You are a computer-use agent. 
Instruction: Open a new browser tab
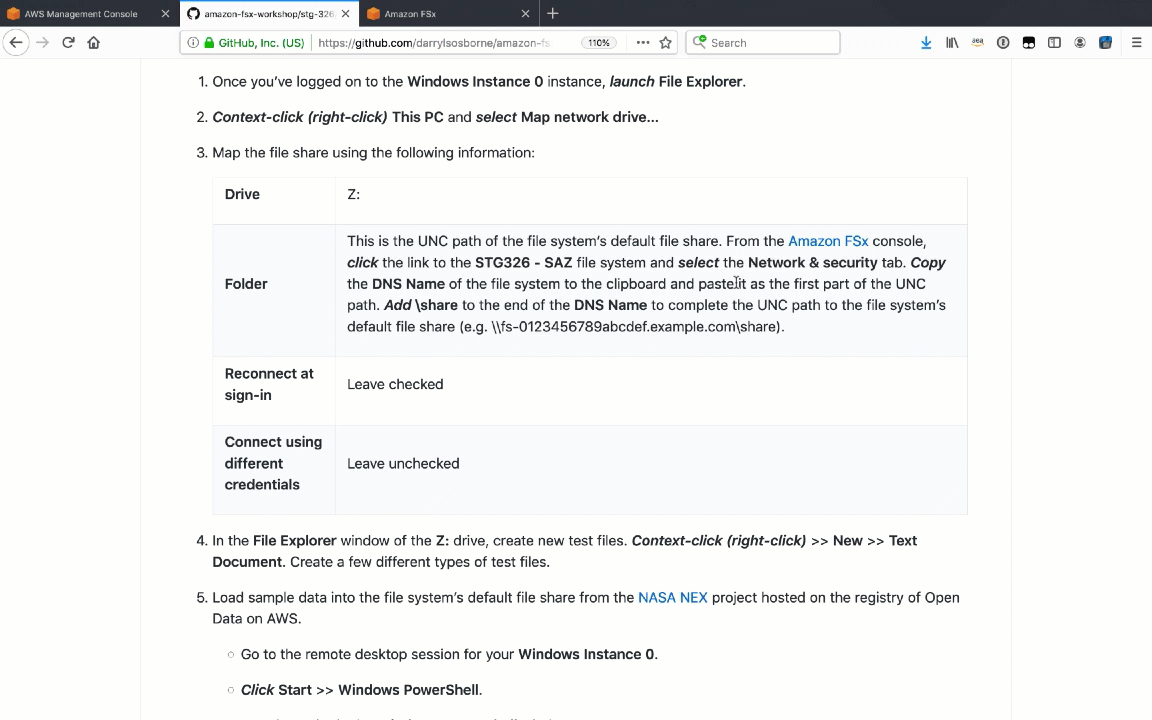point(553,13)
